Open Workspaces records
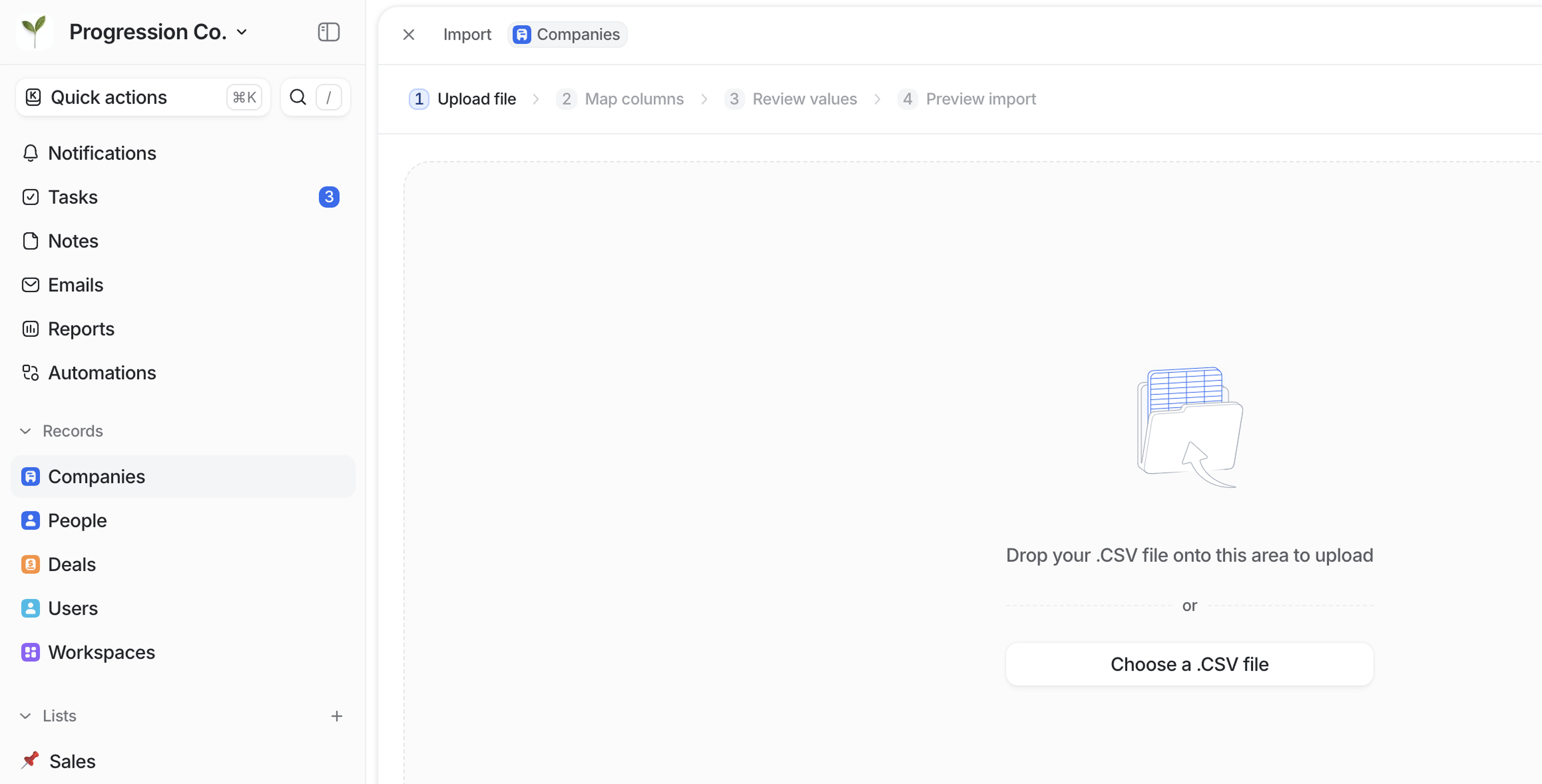 (x=101, y=652)
